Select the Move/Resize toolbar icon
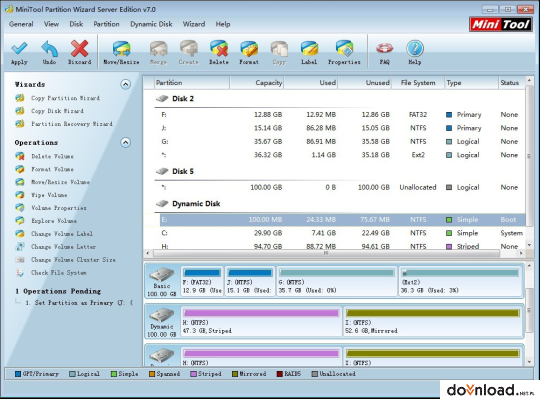 121,49
